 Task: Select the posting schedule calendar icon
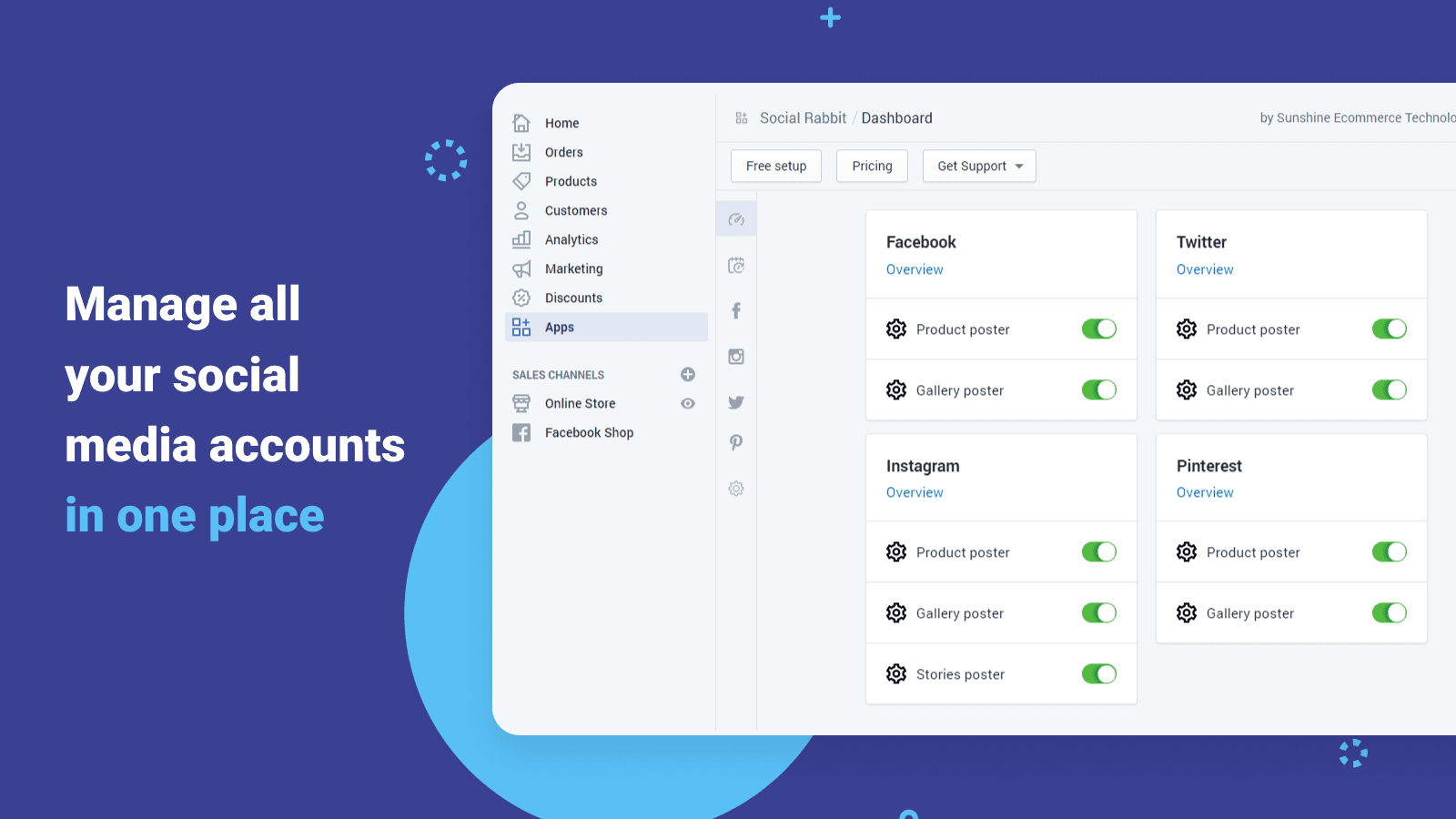735,265
